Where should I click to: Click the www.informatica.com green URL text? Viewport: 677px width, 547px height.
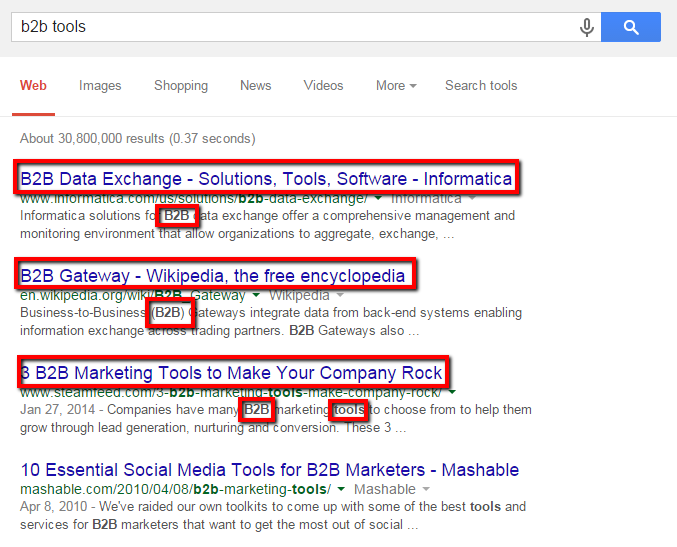(x=194, y=199)
